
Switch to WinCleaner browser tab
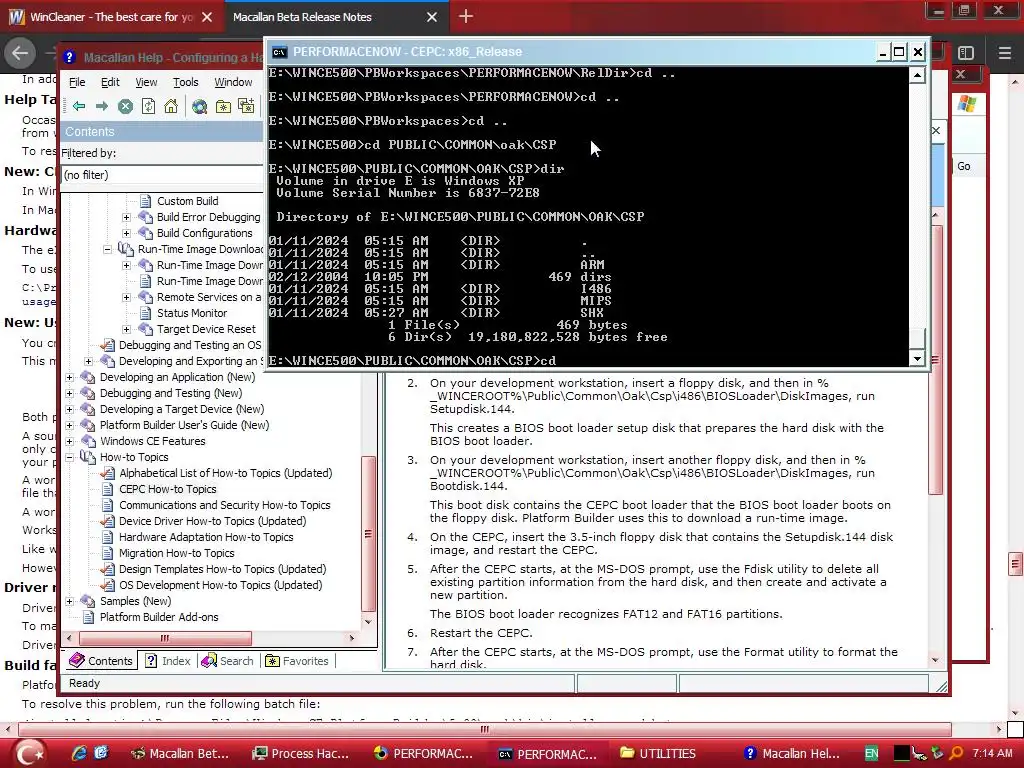pos(112,17)
